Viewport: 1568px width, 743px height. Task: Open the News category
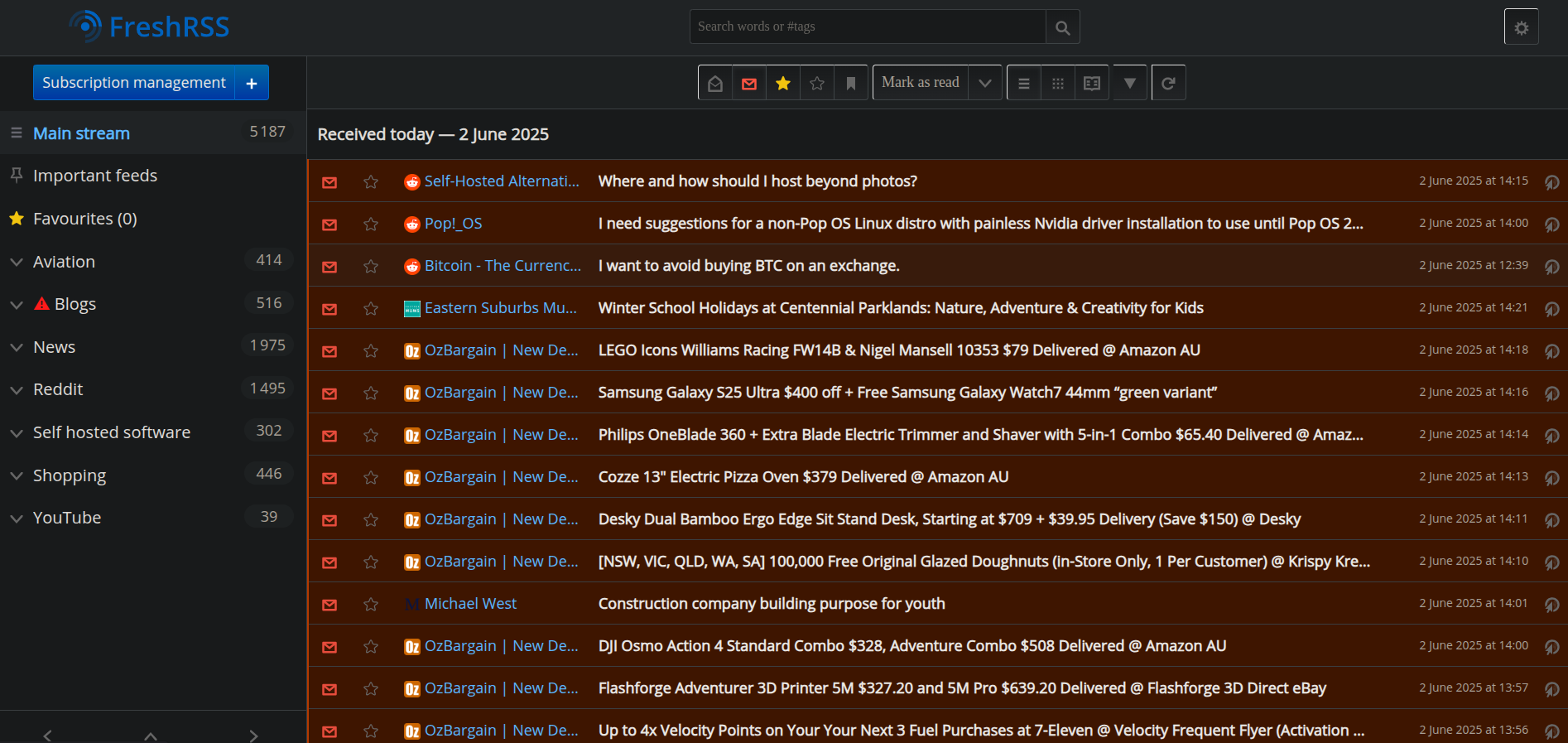(x=54, y=347)
